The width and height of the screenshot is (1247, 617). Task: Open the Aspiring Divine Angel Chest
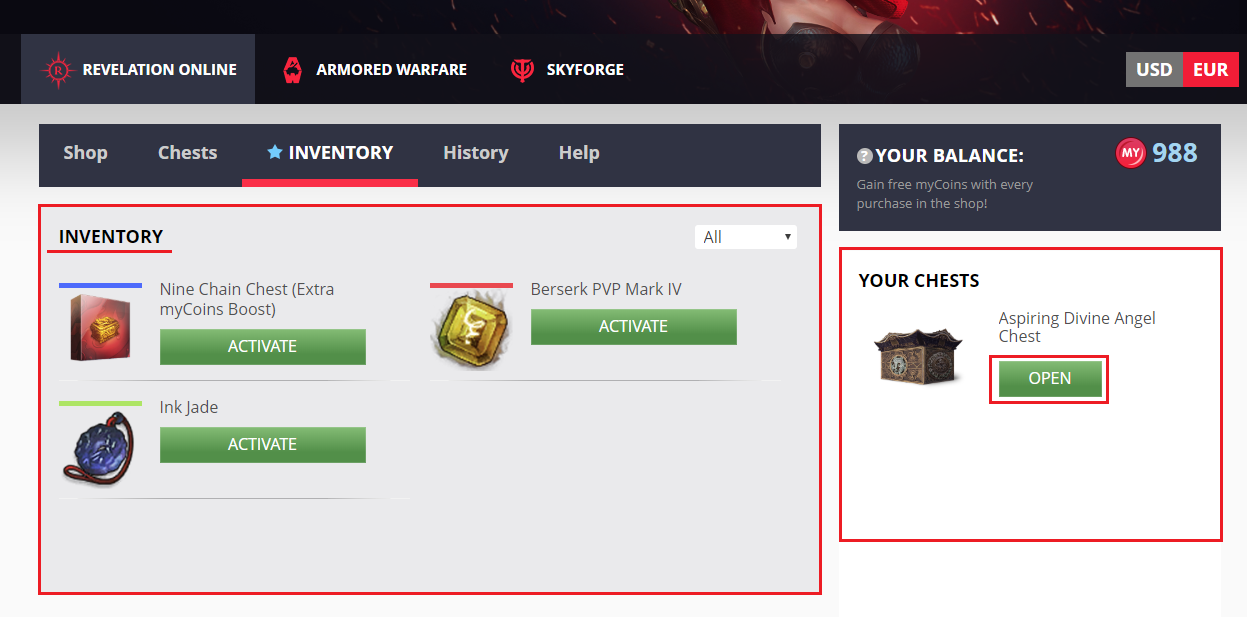pos(1050,378)
